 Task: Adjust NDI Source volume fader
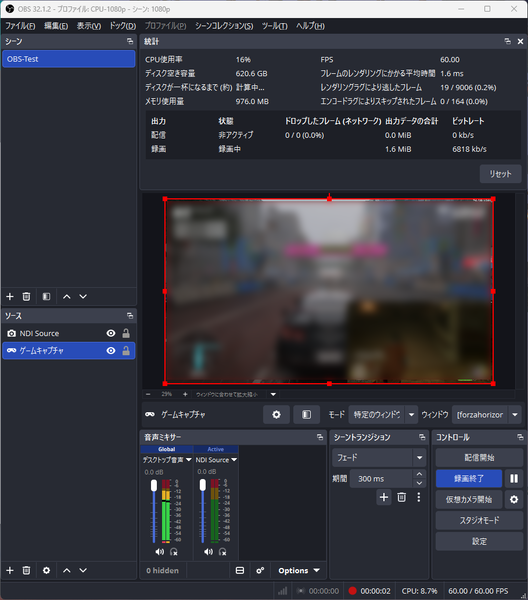(x=203, y=485)
